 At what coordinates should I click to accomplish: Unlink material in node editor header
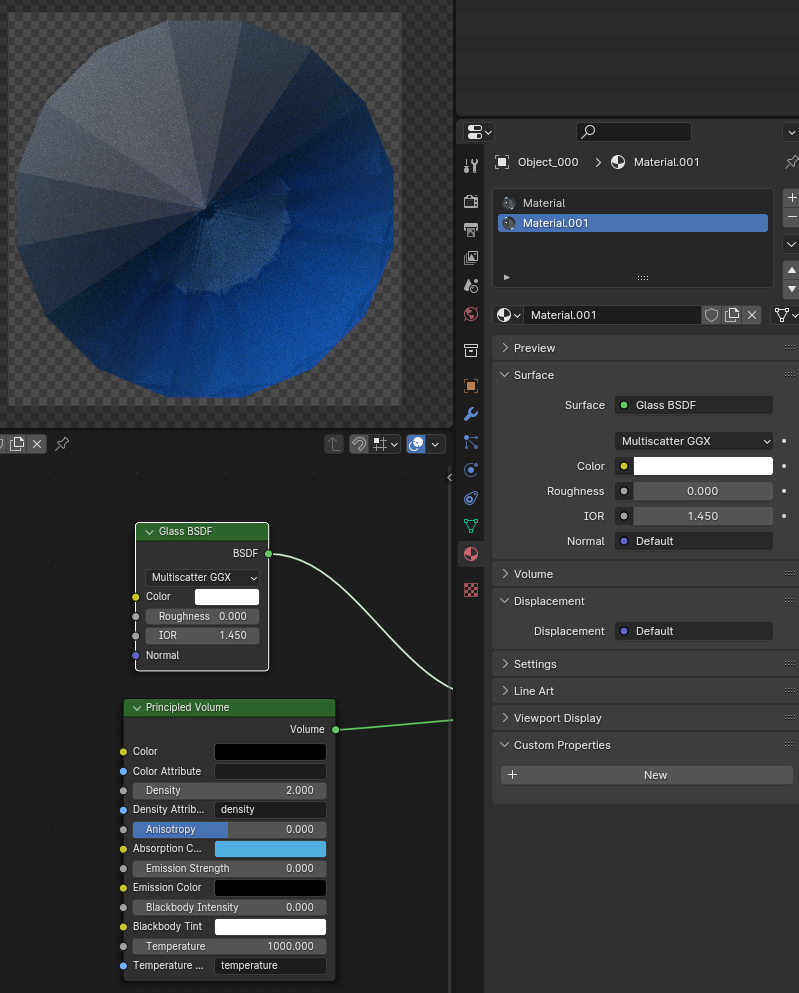pyautogui.click(x=37, y=444)
